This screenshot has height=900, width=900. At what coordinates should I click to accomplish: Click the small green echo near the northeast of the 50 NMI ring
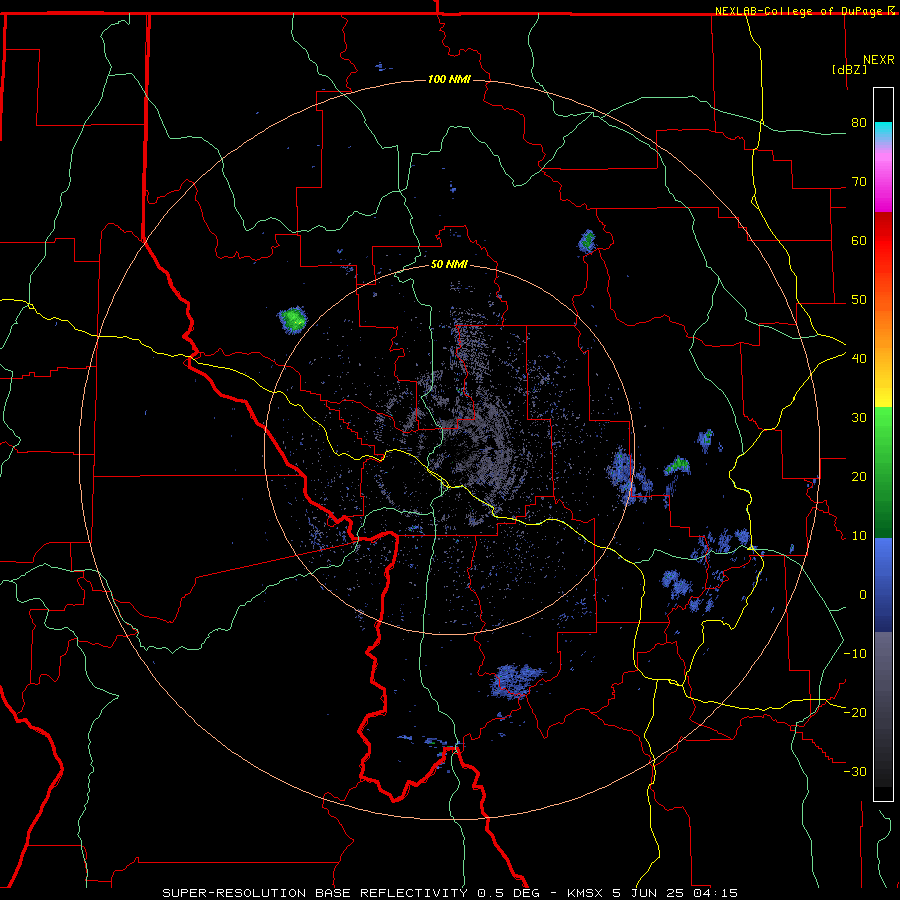587,242
